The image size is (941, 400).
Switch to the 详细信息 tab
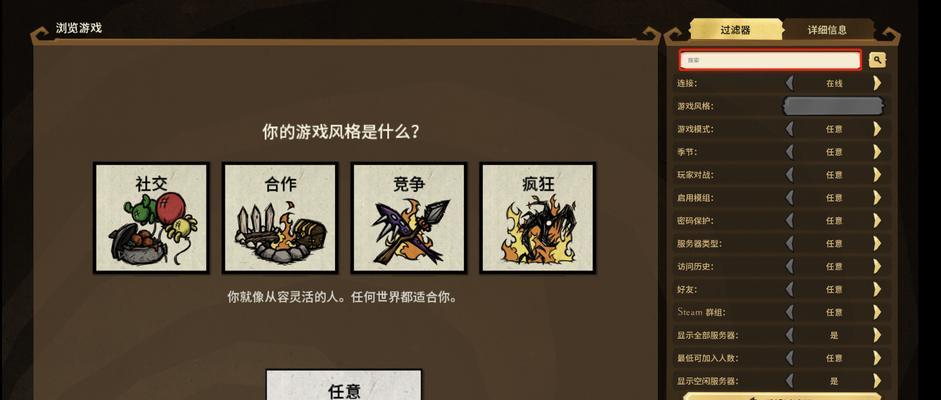(827, 30)
